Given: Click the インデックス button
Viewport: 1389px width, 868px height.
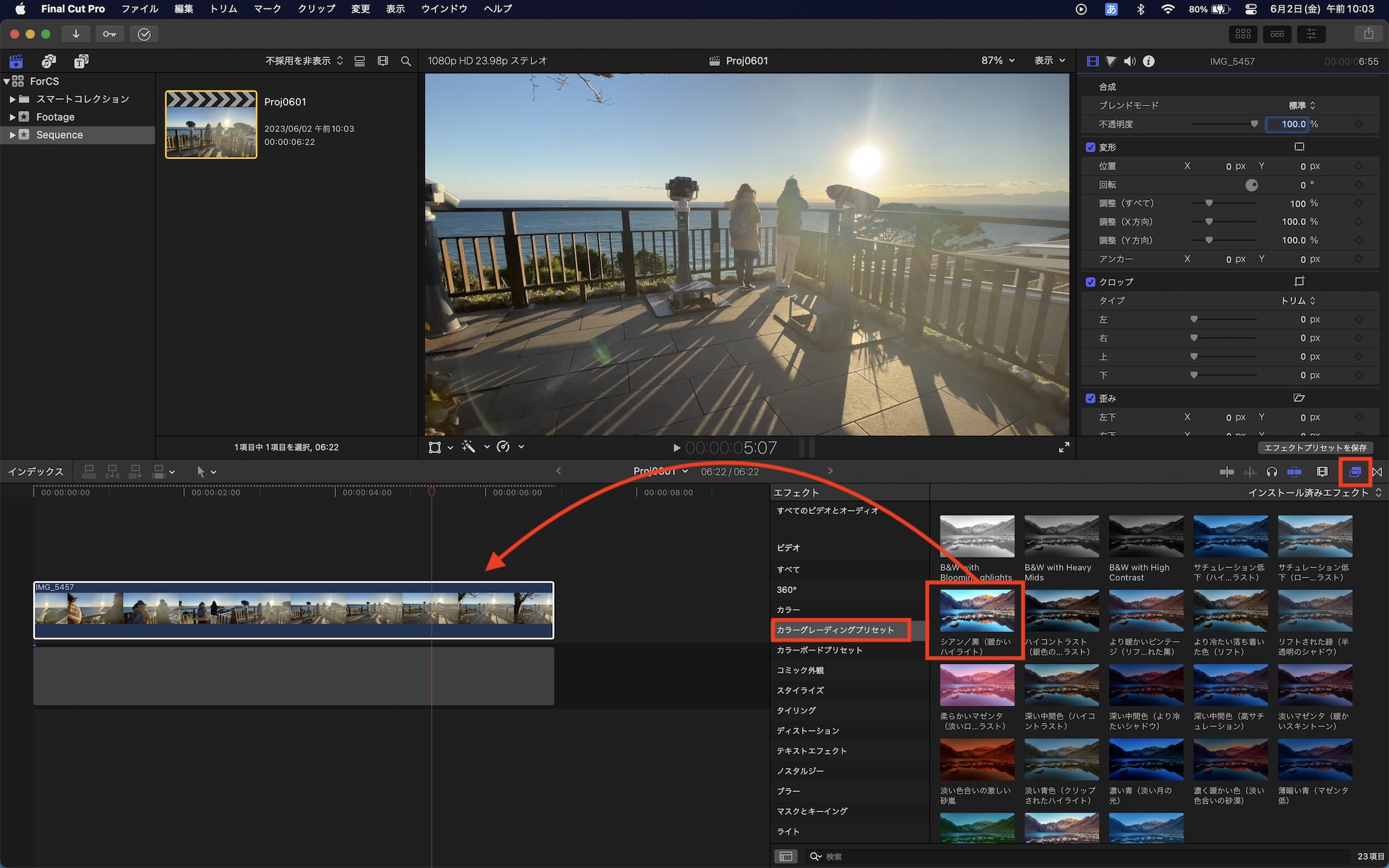Looking at the screenshot, I should coord(35,471).
